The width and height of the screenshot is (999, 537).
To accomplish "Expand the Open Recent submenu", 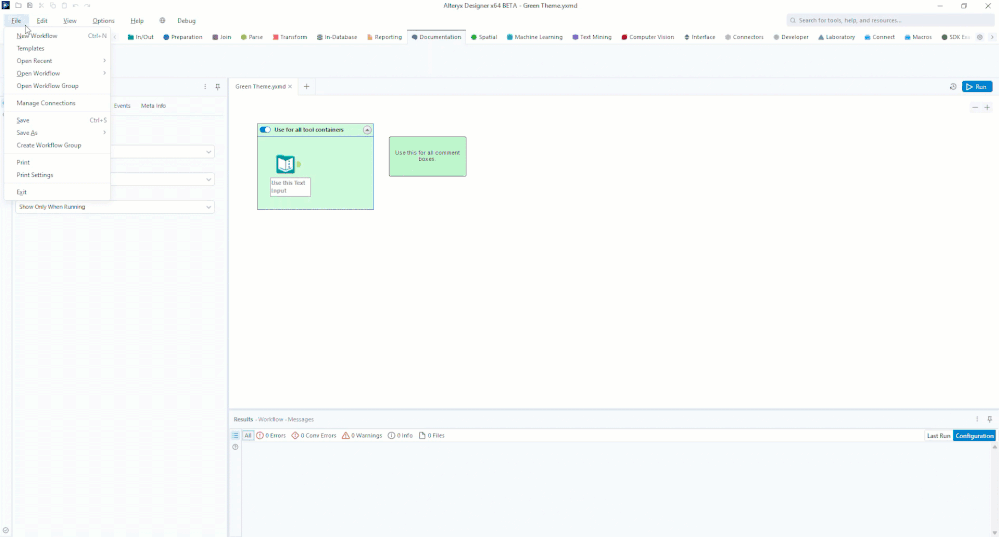I will coord(57,61).
